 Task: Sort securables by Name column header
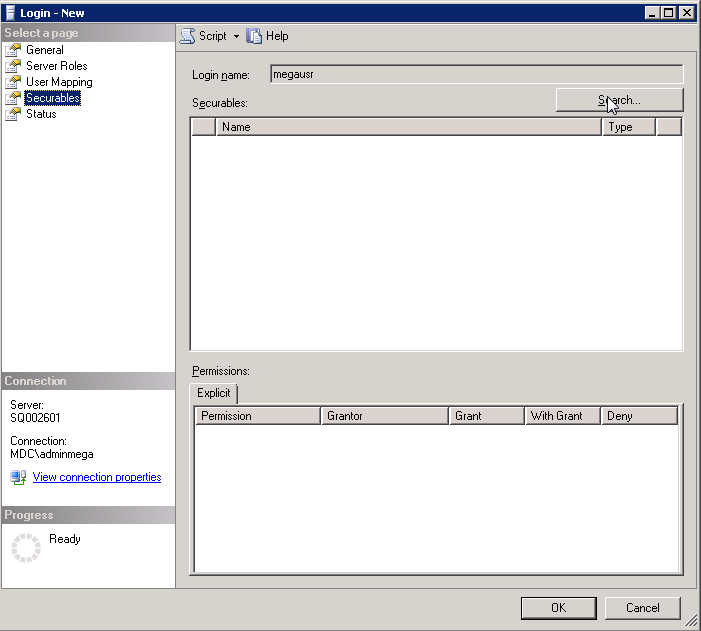(408, 127)
